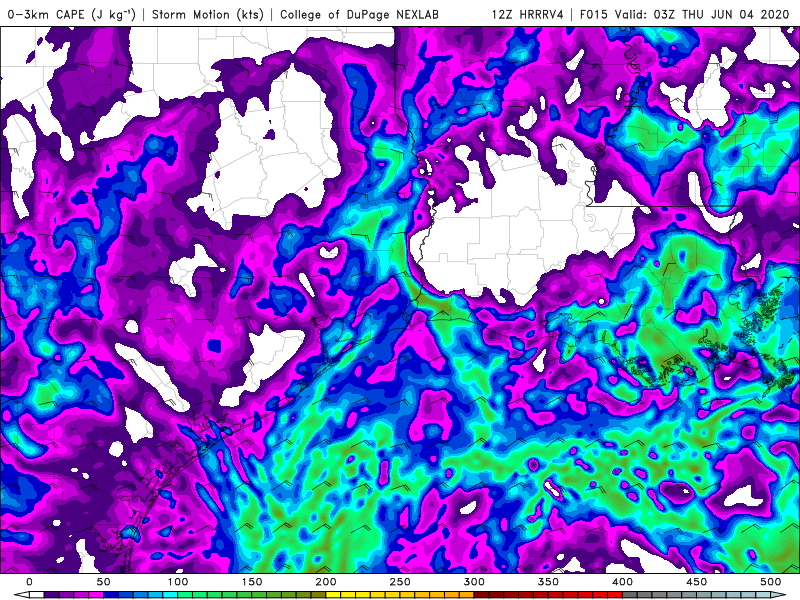Click the '250' label on the color scale

click(x=400, y=582)
